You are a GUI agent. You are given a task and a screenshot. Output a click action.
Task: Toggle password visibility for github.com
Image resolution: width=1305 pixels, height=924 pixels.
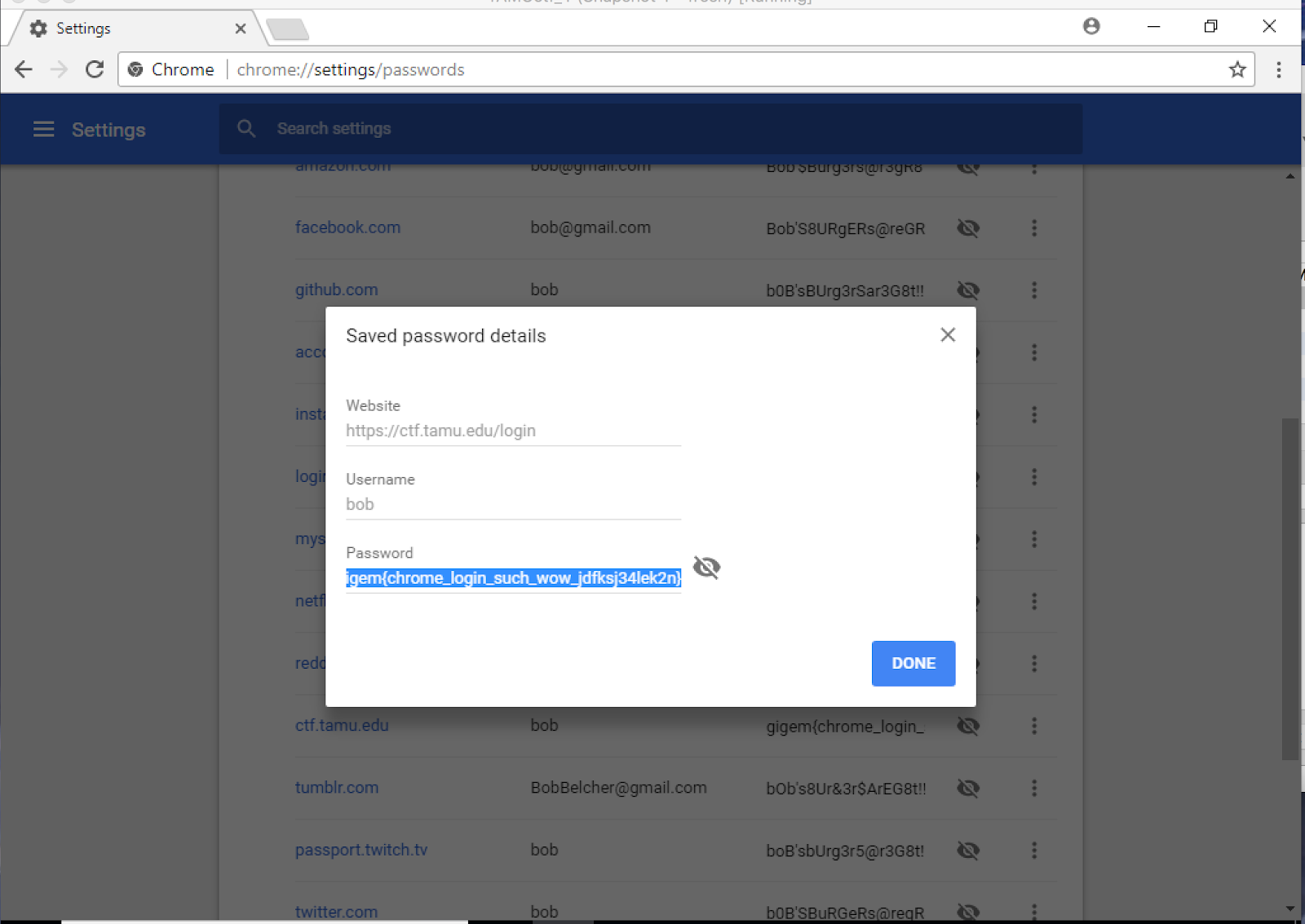[968, 290]
